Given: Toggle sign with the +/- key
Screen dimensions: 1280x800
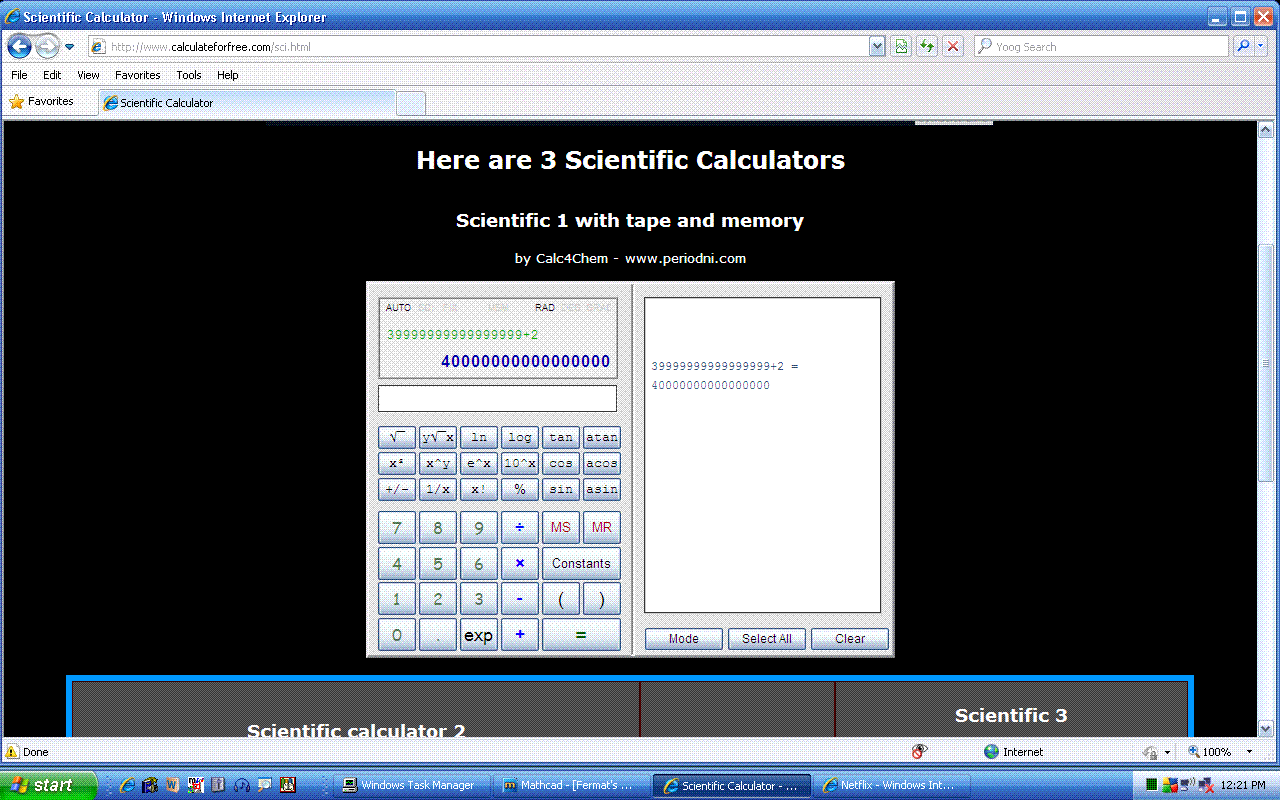Looking at the screenshot, I should (x=397, y=489).
